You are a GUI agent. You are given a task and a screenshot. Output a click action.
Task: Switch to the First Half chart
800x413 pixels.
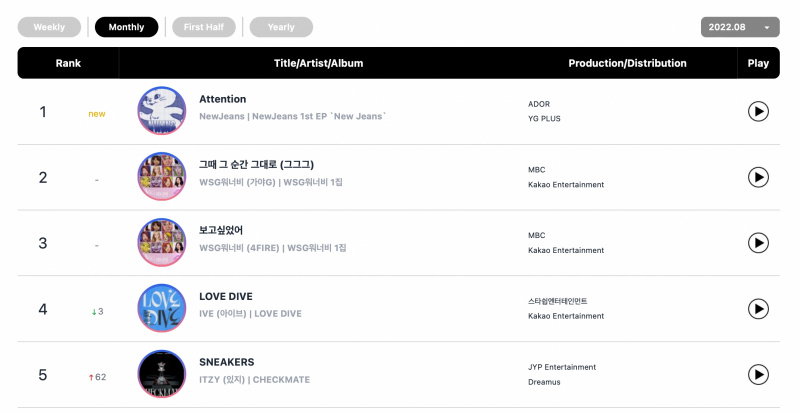point(204,27)
